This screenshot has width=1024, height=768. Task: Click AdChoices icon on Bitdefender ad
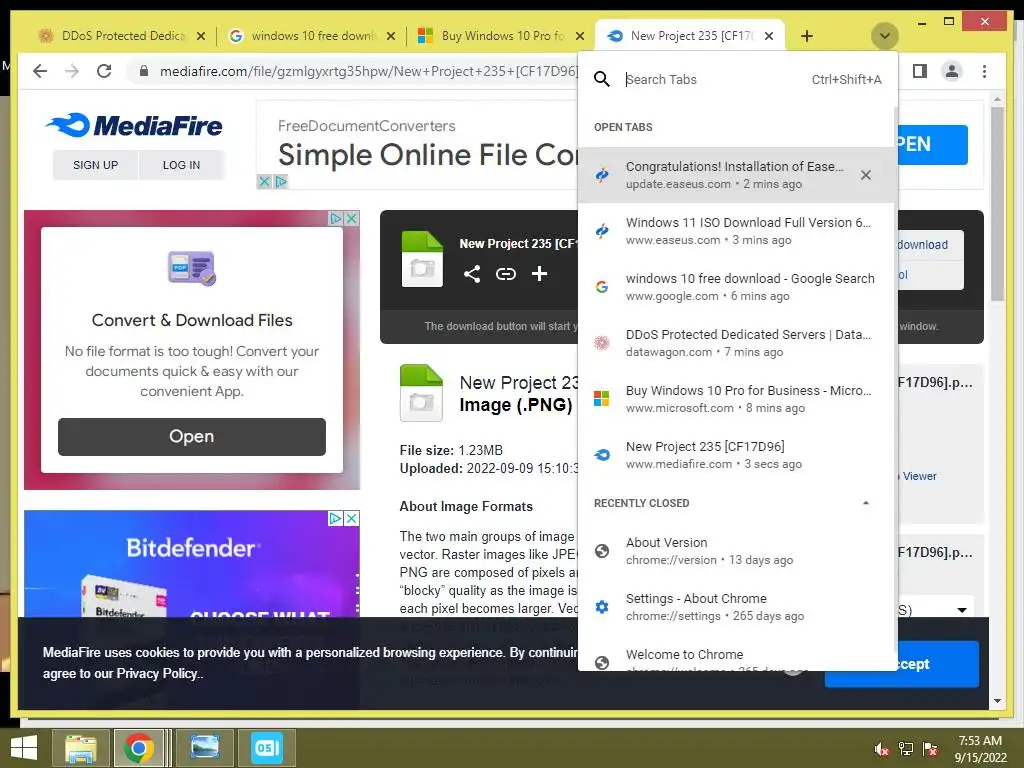(336, 518)
